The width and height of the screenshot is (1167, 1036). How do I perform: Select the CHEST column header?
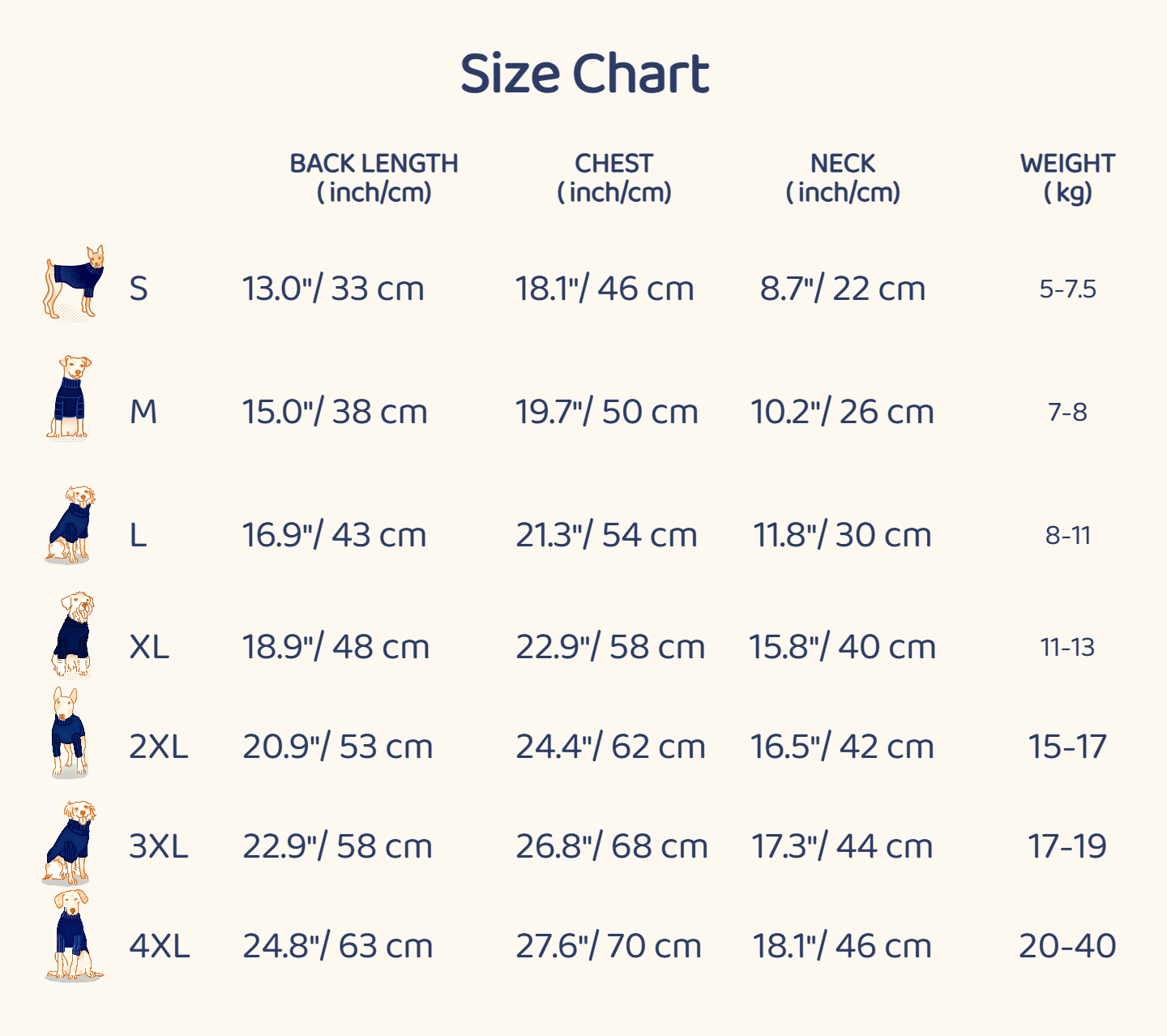[613, 178]
